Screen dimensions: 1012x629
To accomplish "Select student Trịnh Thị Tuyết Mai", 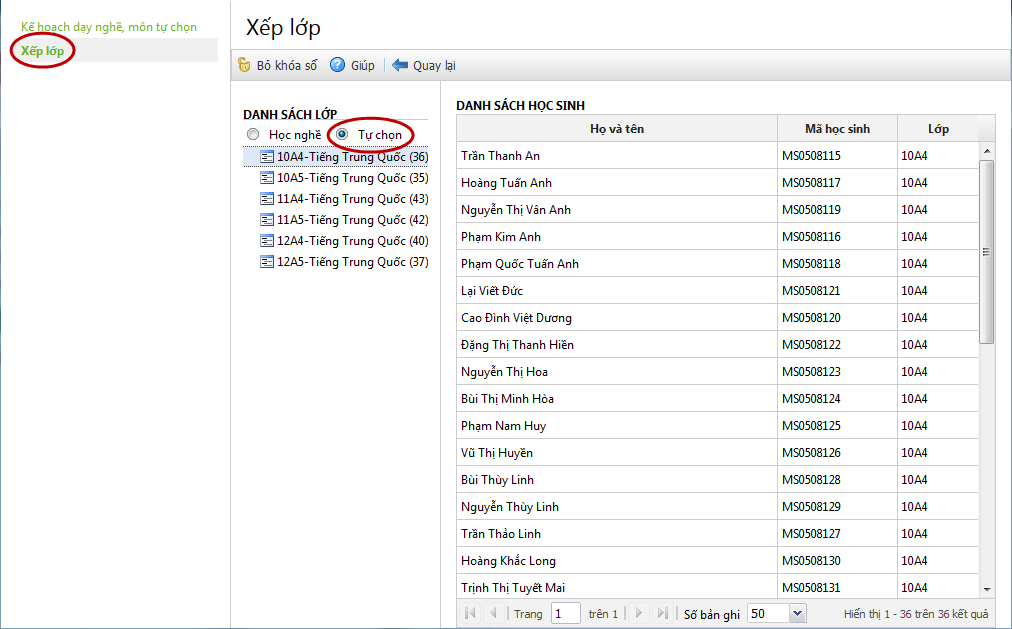I will coord(513,587).
